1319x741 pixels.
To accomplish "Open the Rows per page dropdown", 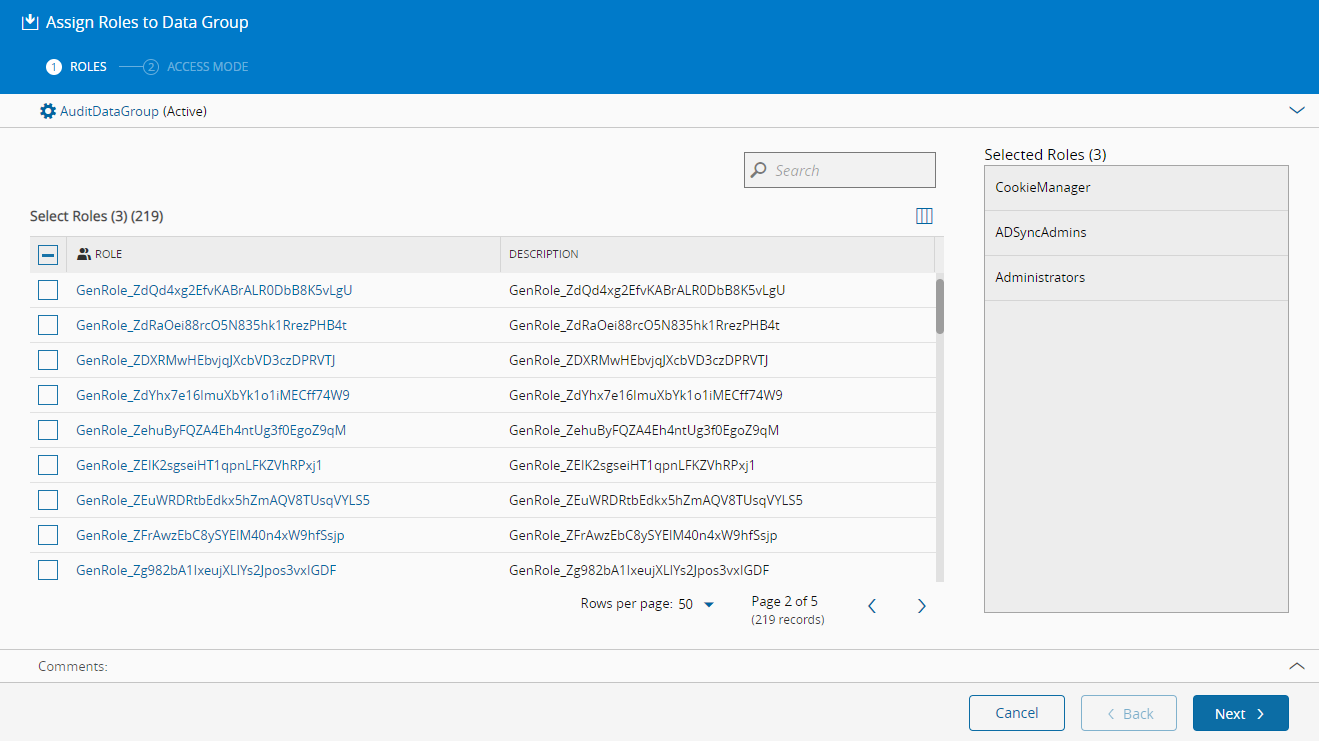I will click(696, 604).
